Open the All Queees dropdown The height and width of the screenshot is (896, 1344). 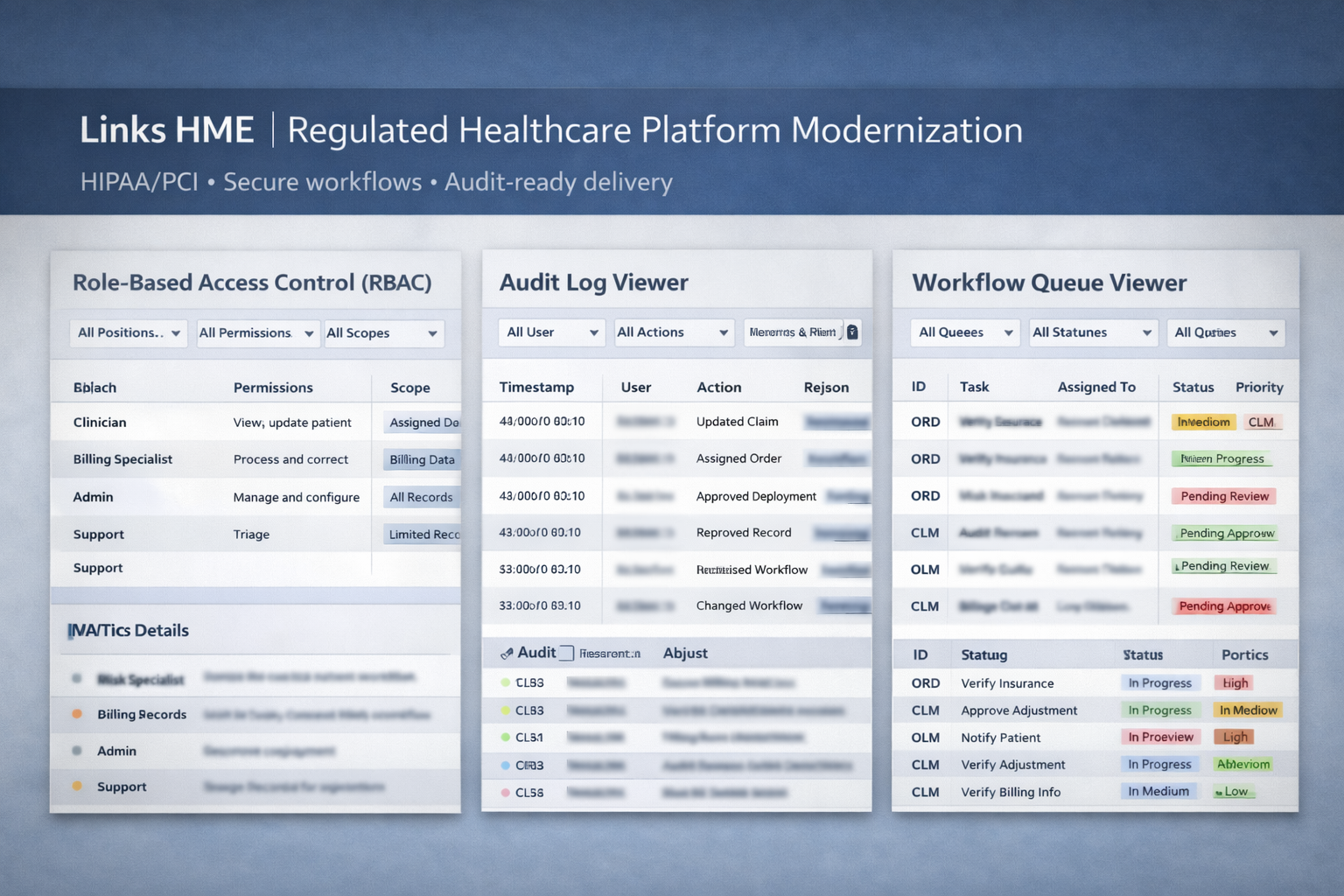pyautogui.click(x=964, y=332)
